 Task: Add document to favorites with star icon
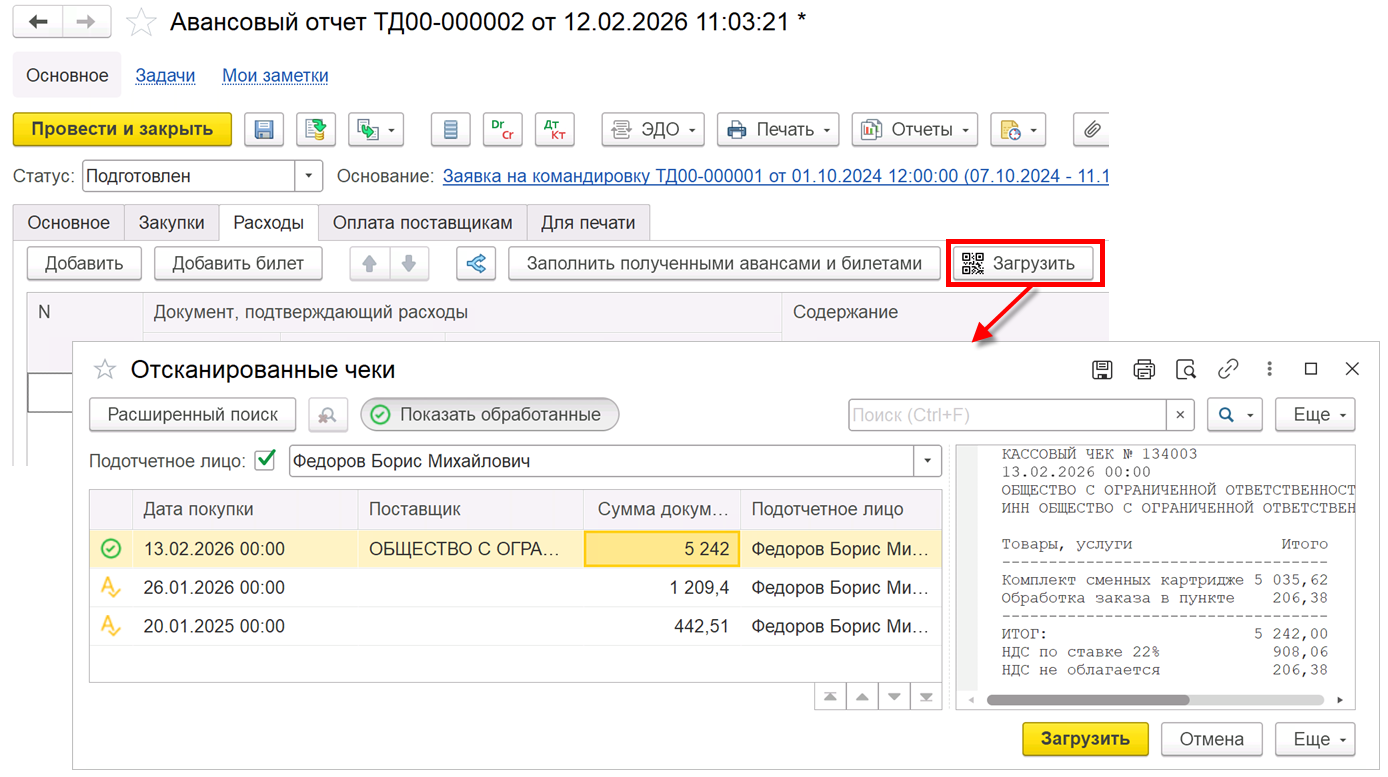click(x=141, y=22)
